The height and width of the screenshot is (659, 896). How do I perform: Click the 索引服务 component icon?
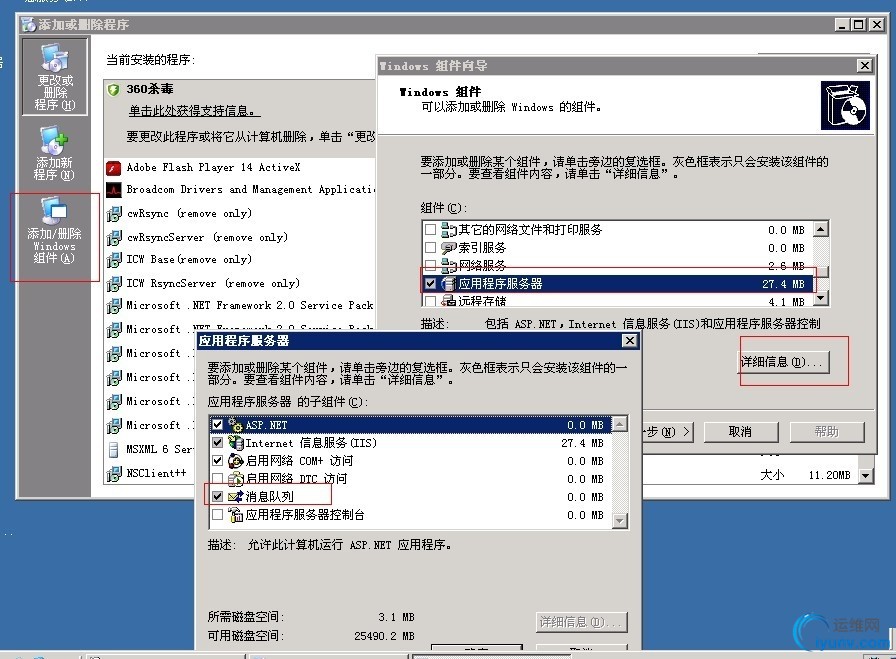[x=449, y=248]
